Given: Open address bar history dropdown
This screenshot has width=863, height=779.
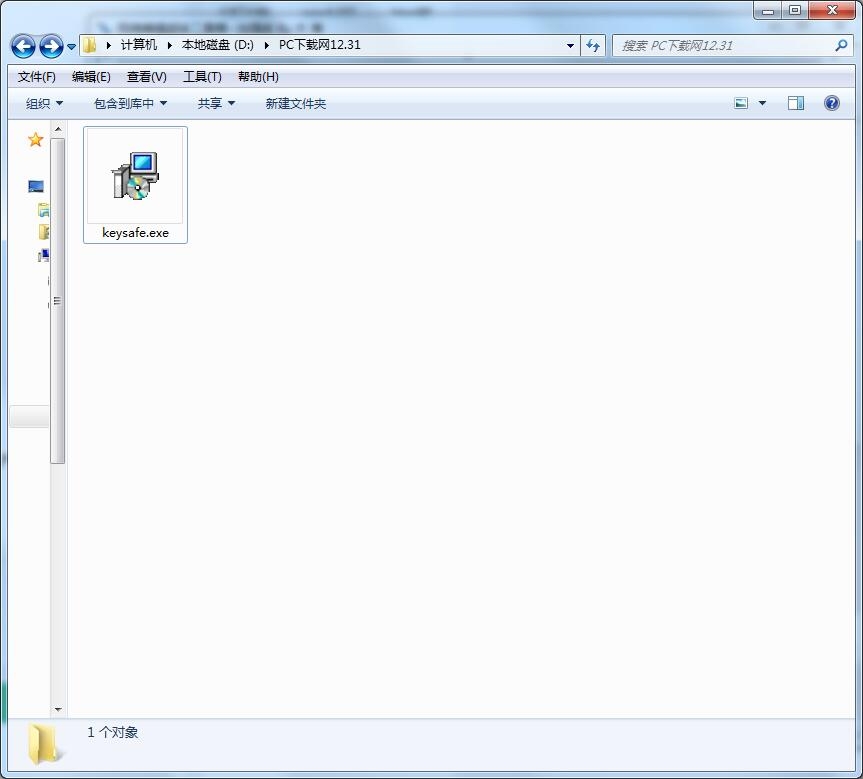Looking at the screenshot, I should tap(570, 46).
